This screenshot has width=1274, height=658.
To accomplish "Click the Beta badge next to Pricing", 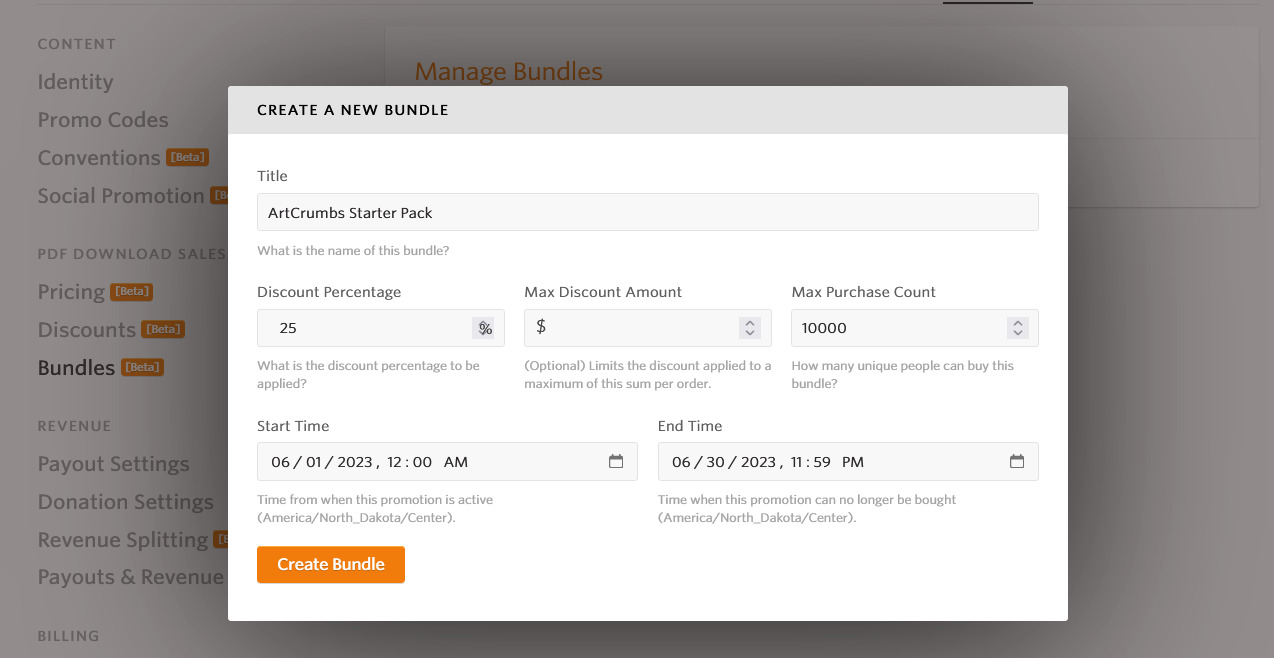I will click(131, 292).
